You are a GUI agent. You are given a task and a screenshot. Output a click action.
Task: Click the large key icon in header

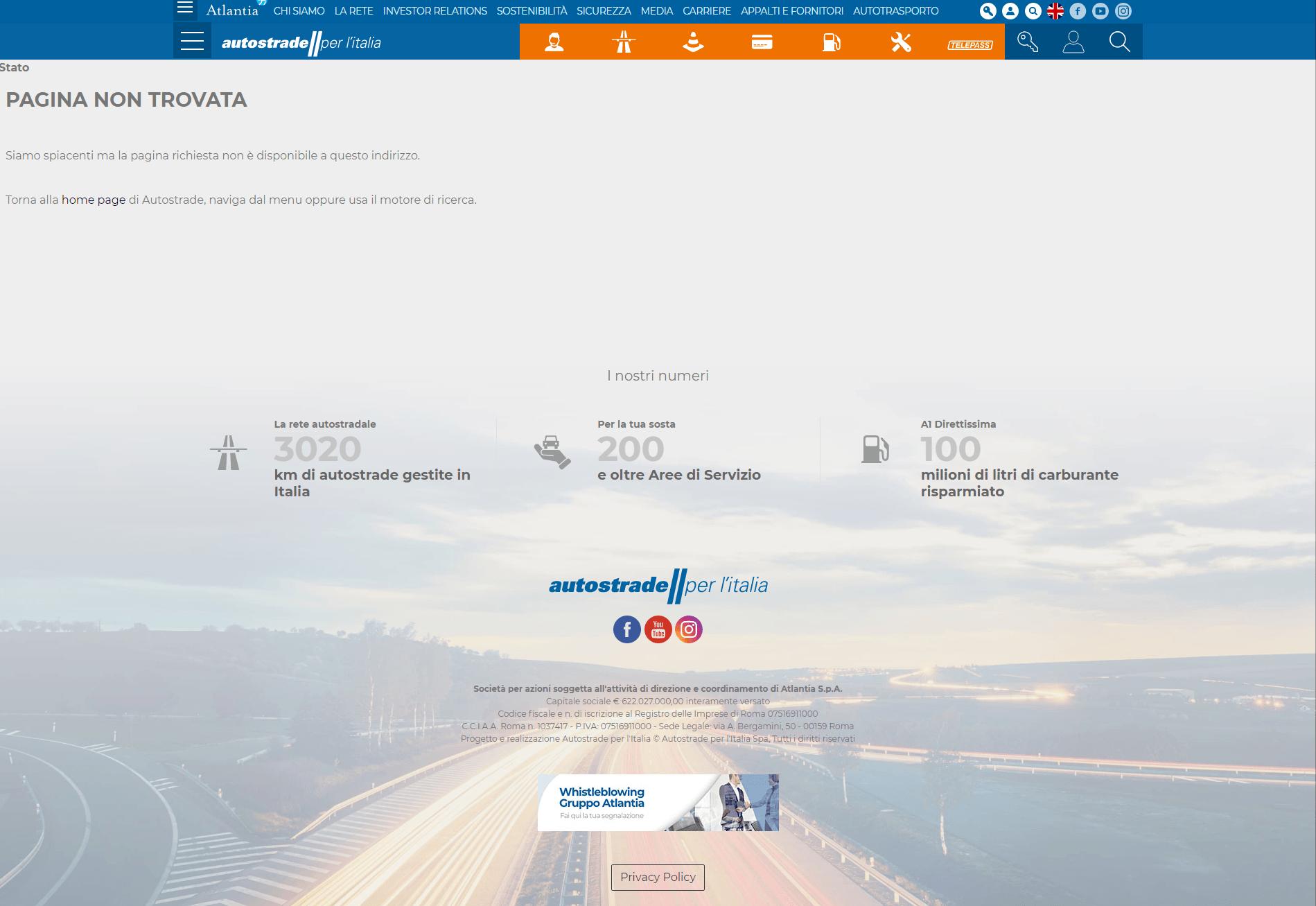[1027, 42]
